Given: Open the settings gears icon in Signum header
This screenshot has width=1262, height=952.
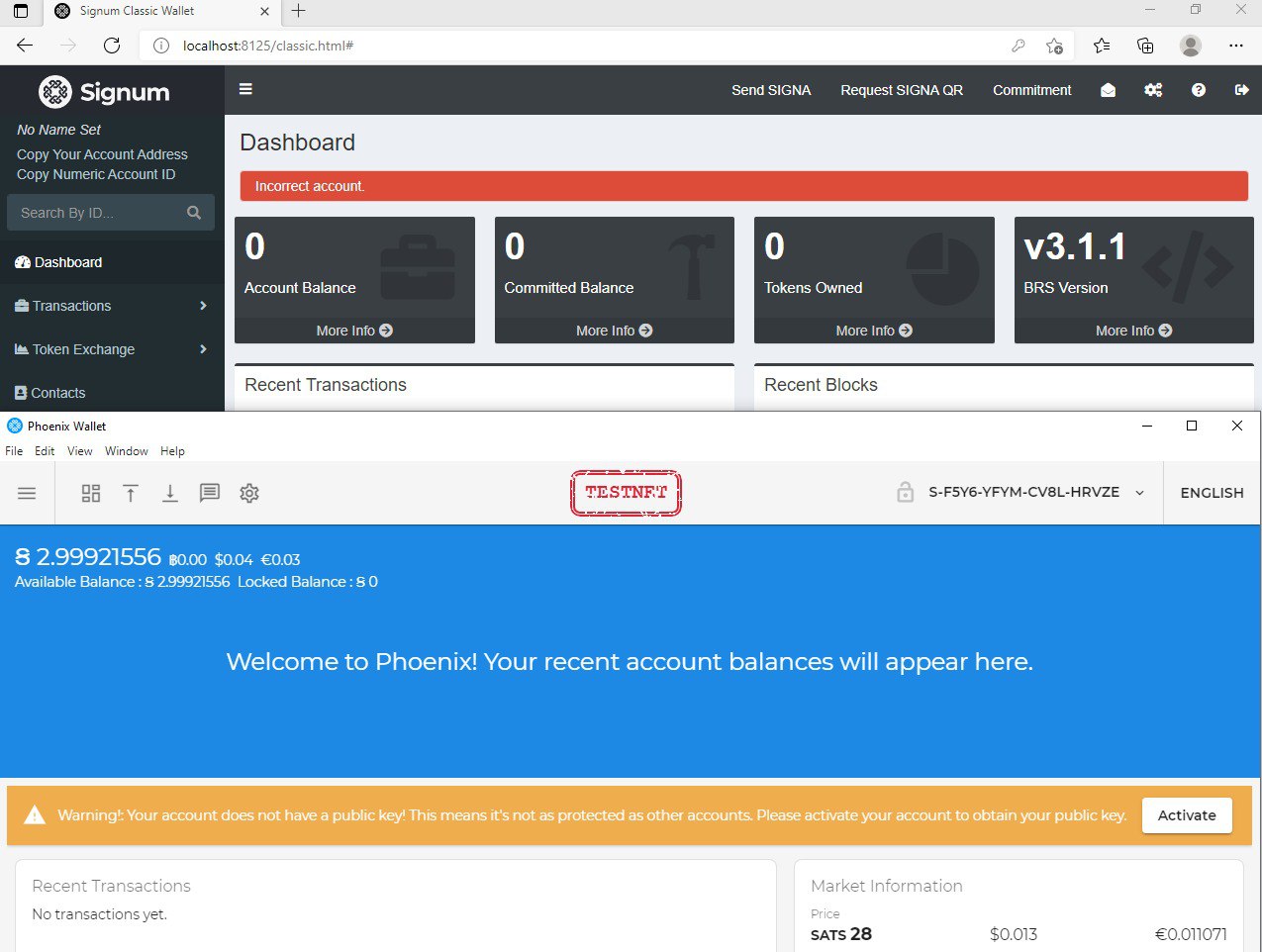Looking at the screenshot, I should (x=1153, y=90).
